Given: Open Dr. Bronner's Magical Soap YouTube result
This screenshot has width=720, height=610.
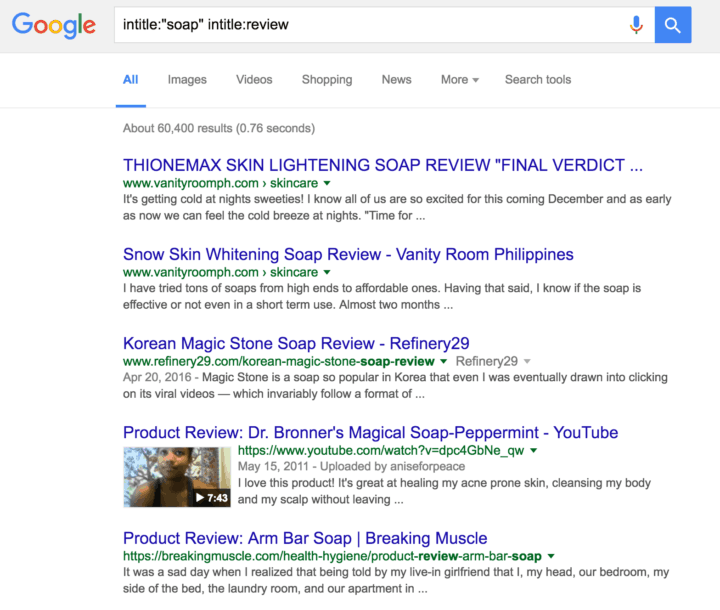Looking at the screenshot, I should point(371,433).
